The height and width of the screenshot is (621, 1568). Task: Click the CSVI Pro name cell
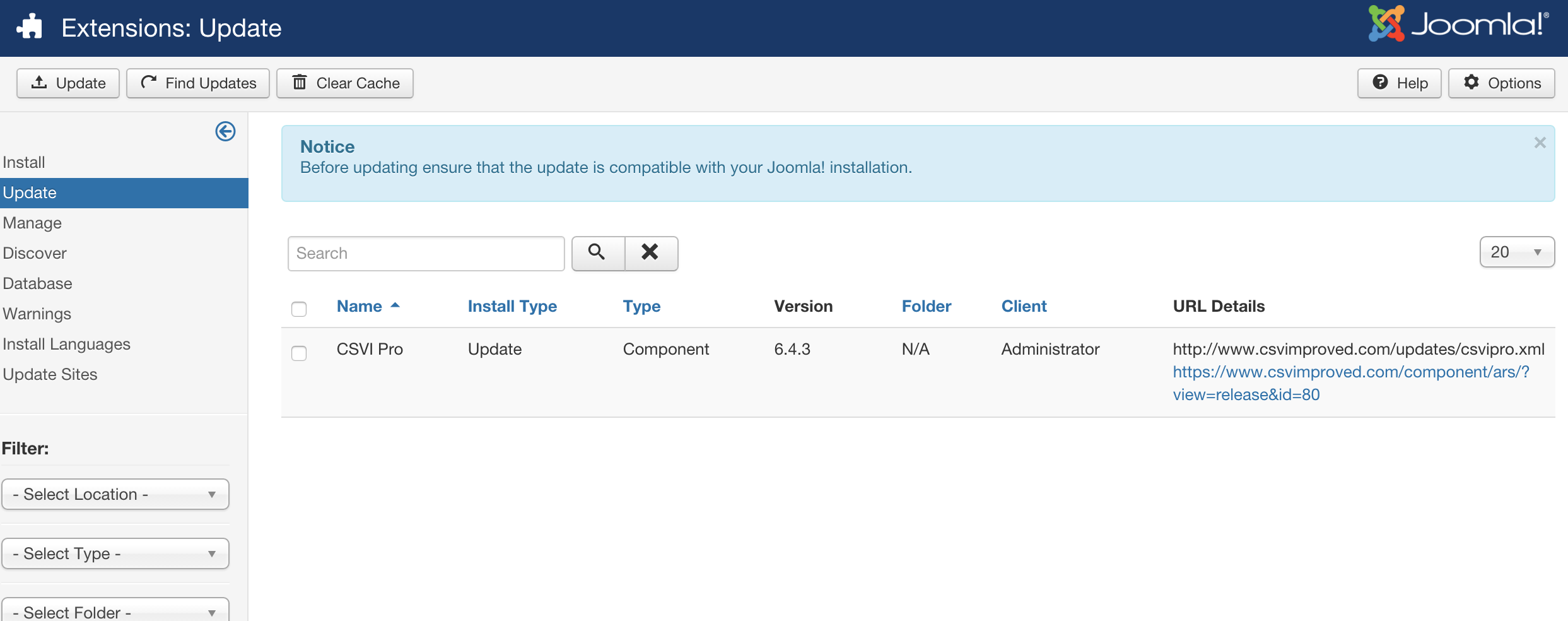tap(370, 349)
